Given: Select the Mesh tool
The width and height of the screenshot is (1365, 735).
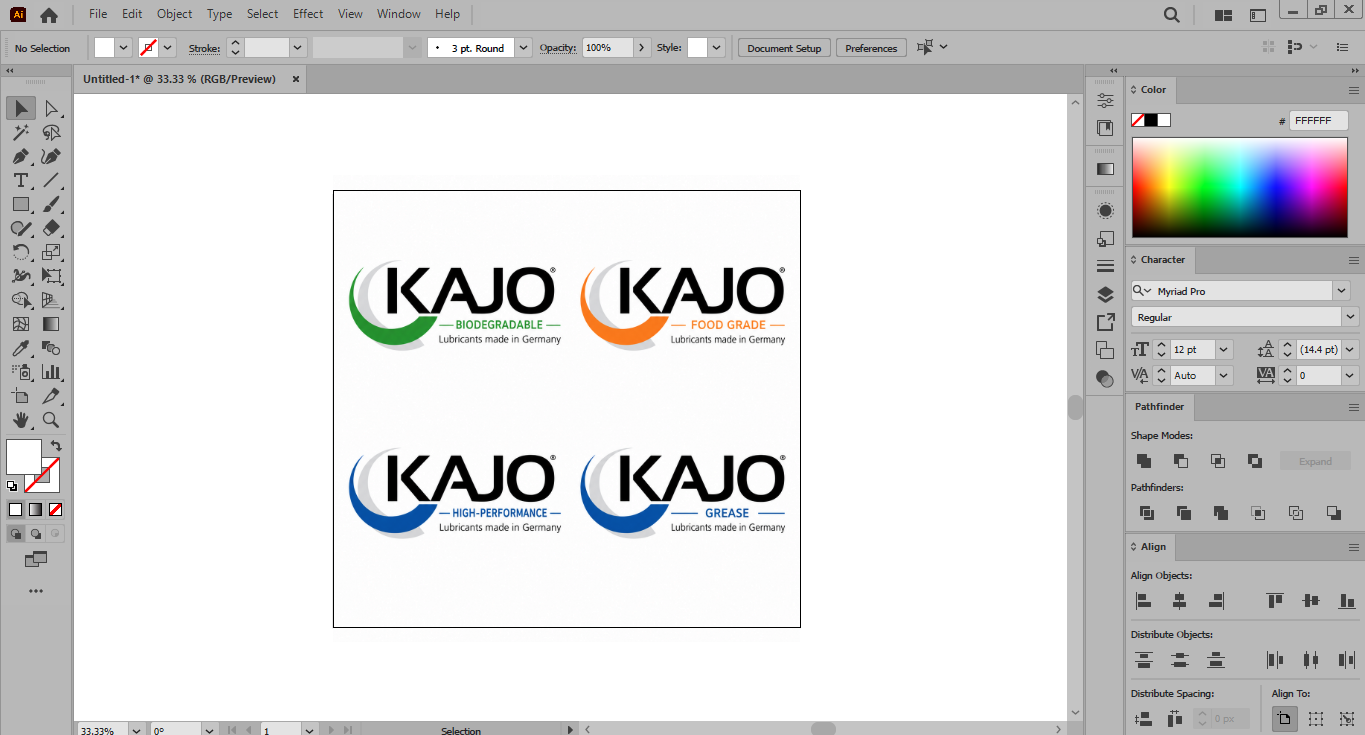Looking at the screenshot, I should [21, 324].
